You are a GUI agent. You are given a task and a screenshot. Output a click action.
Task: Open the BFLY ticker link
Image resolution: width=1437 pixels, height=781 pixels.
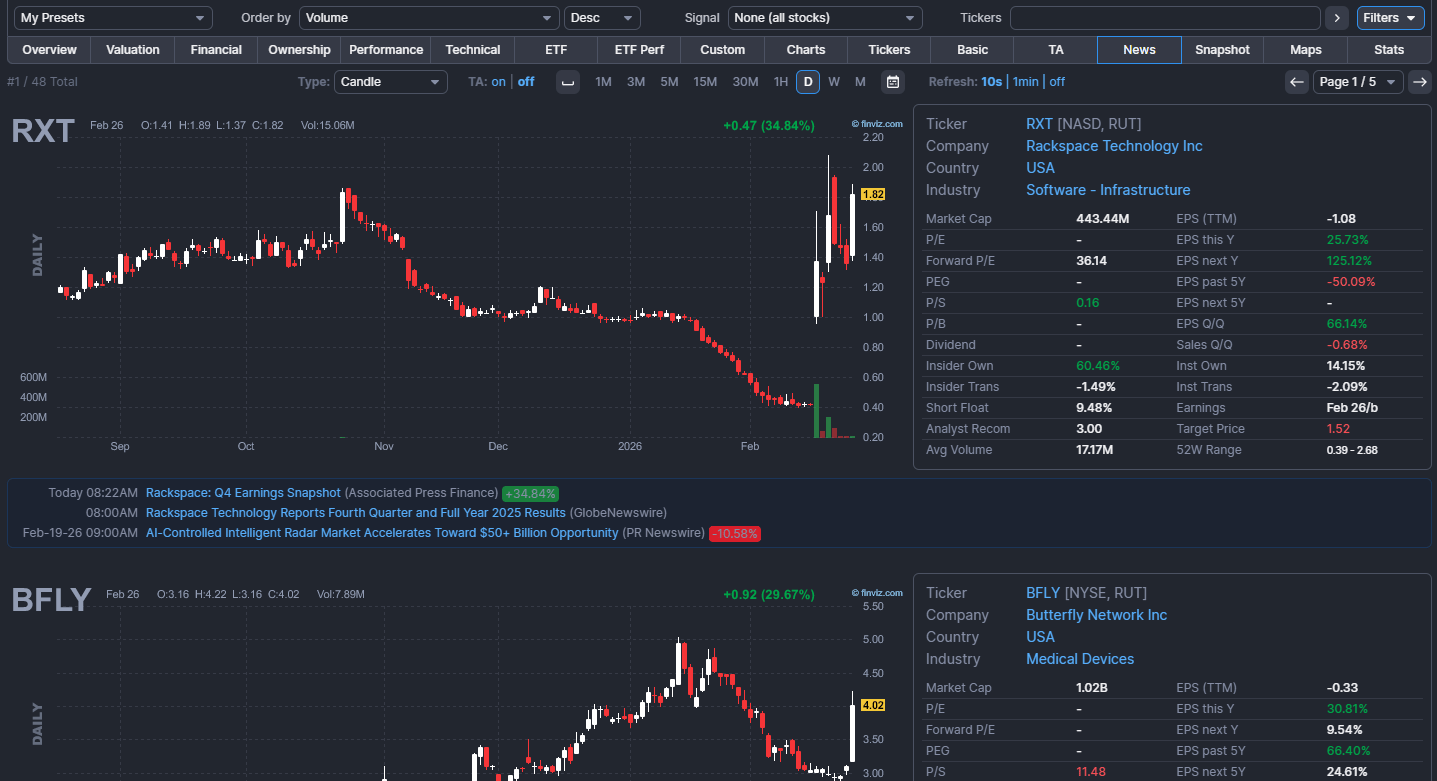[1043, 593]
